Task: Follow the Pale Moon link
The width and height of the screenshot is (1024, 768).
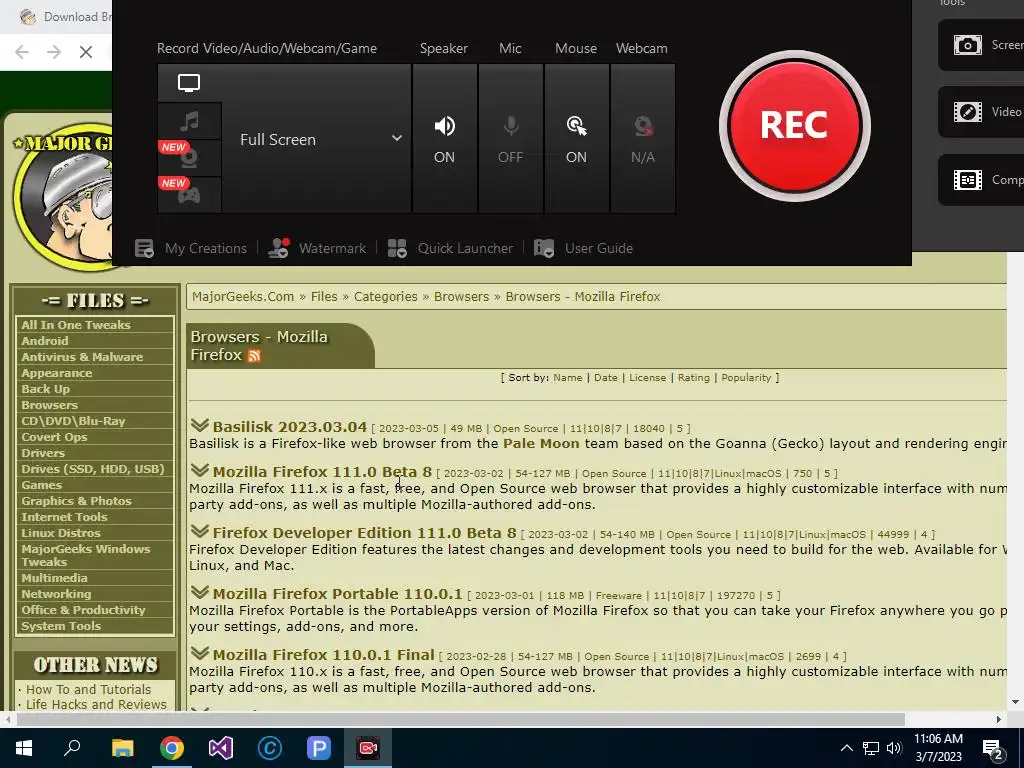Action: pyautogui.click(x=541, y=443)
